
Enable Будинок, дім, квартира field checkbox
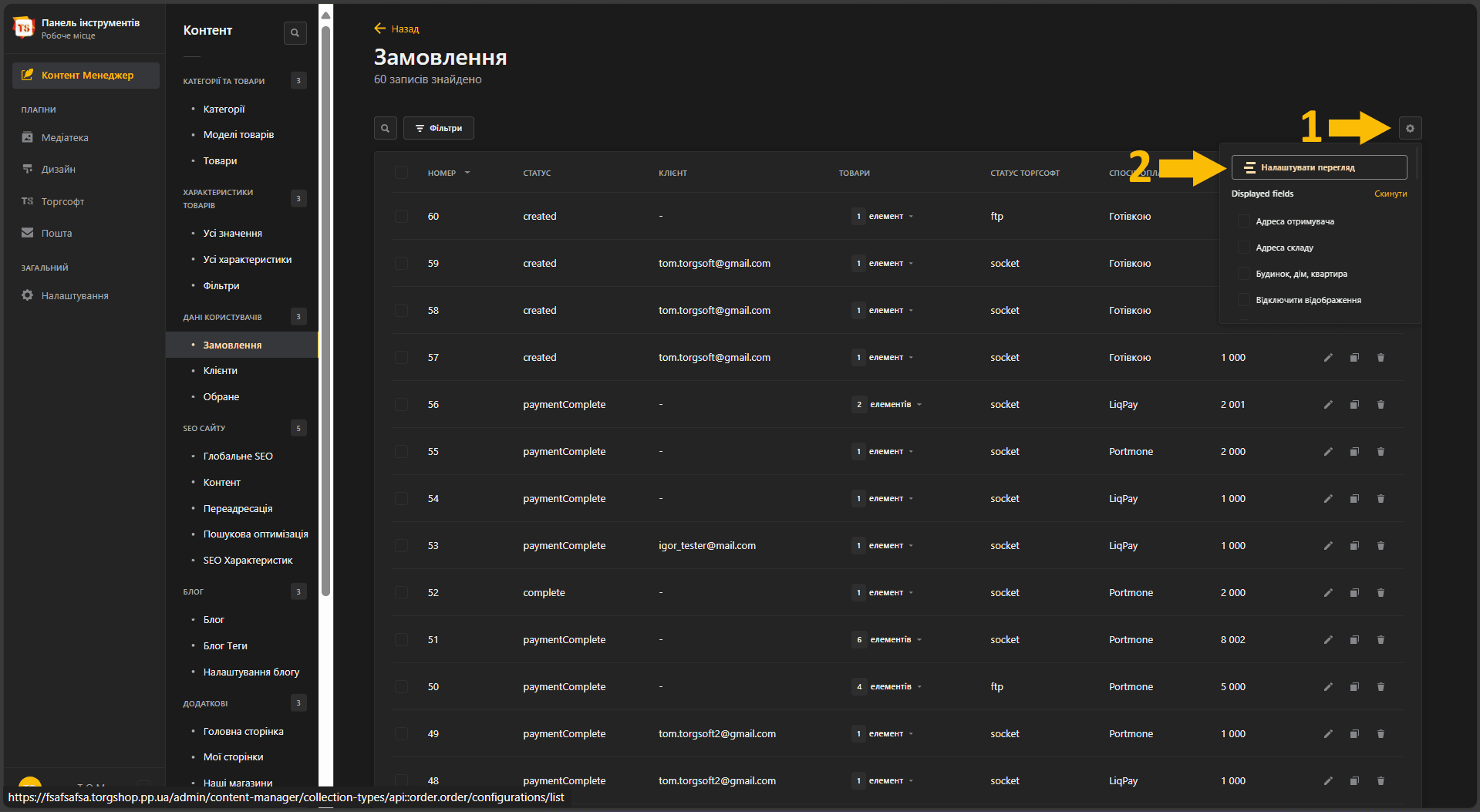1243,274
